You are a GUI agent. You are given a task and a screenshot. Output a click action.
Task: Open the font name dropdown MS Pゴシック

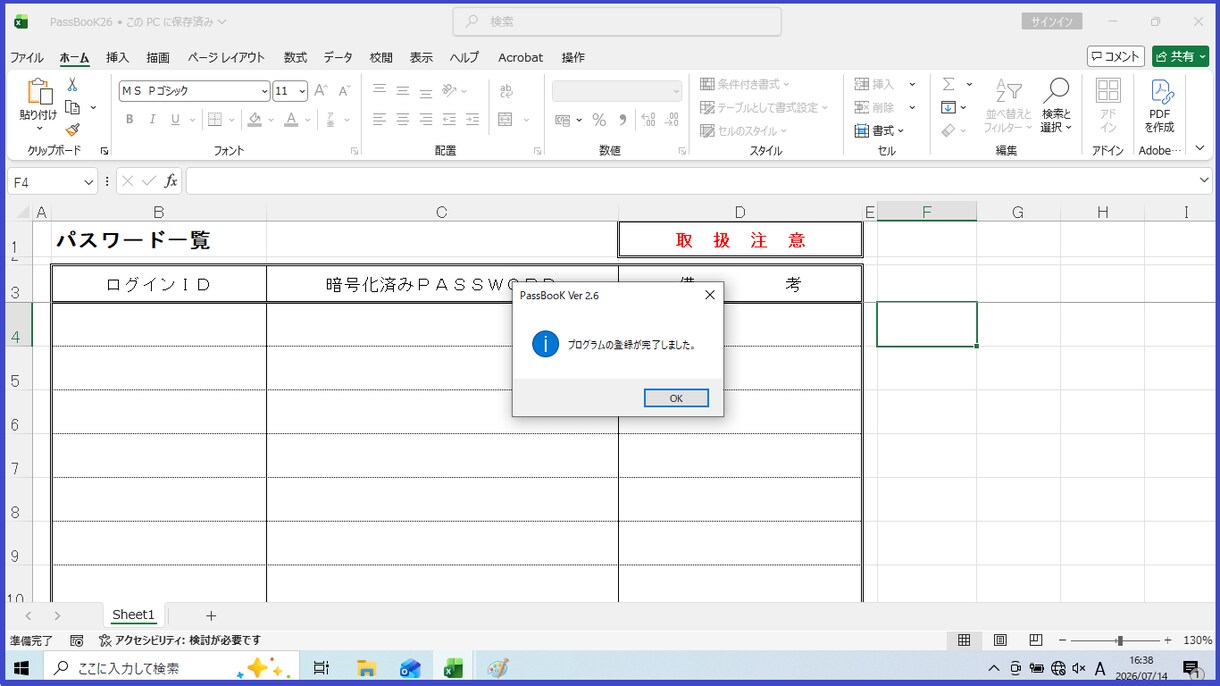264,91
